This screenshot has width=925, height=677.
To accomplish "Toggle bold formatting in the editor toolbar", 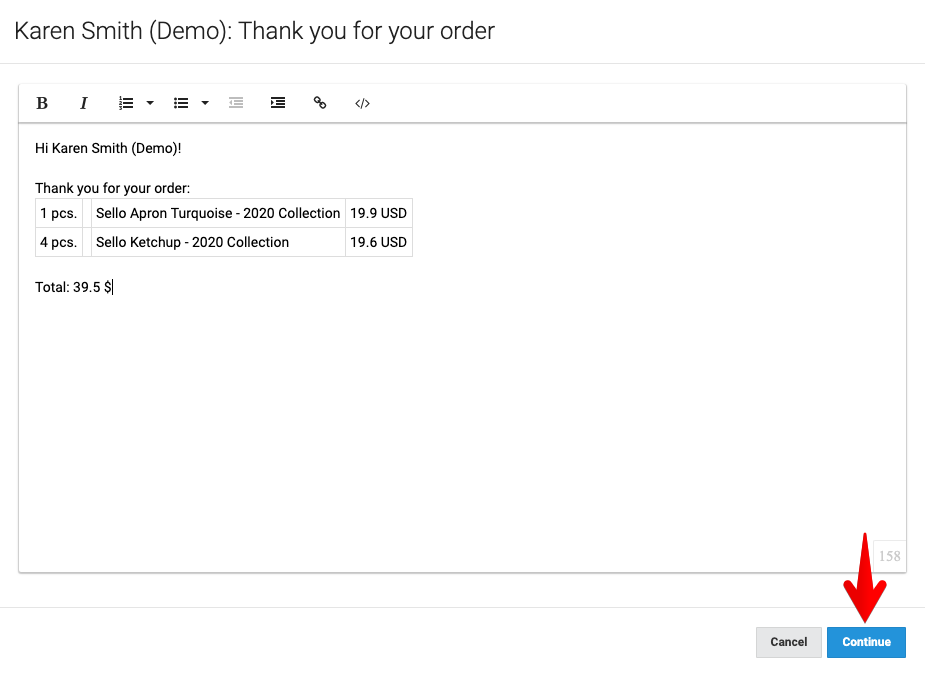I will (42, 103).
